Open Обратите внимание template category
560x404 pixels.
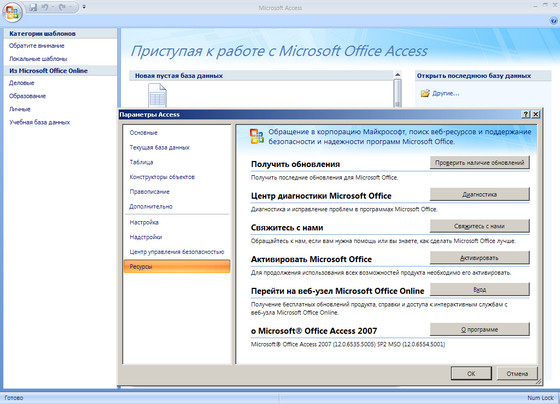point(36,46)
